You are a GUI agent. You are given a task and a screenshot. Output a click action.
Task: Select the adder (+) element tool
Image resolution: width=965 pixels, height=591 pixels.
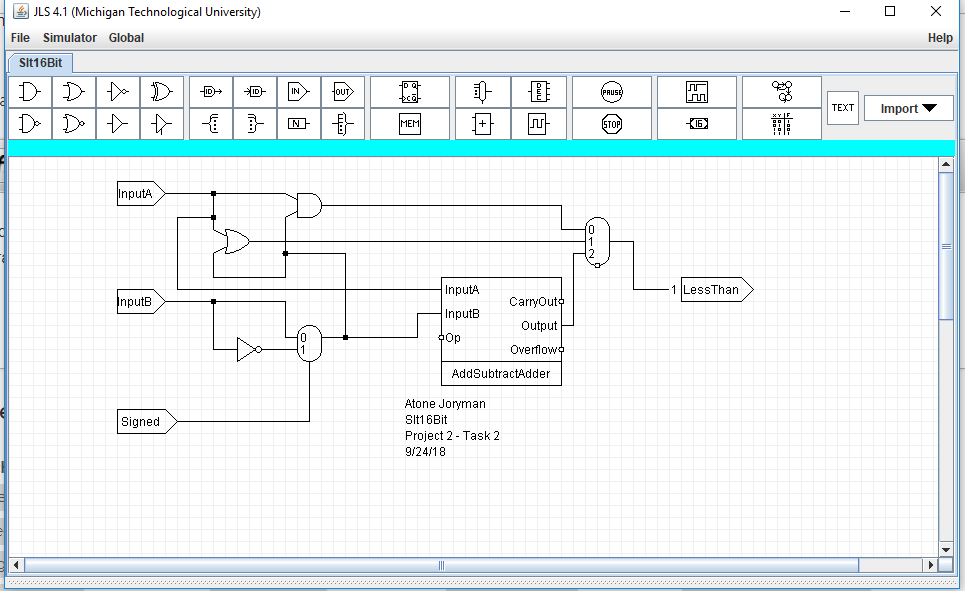point(482,124)
